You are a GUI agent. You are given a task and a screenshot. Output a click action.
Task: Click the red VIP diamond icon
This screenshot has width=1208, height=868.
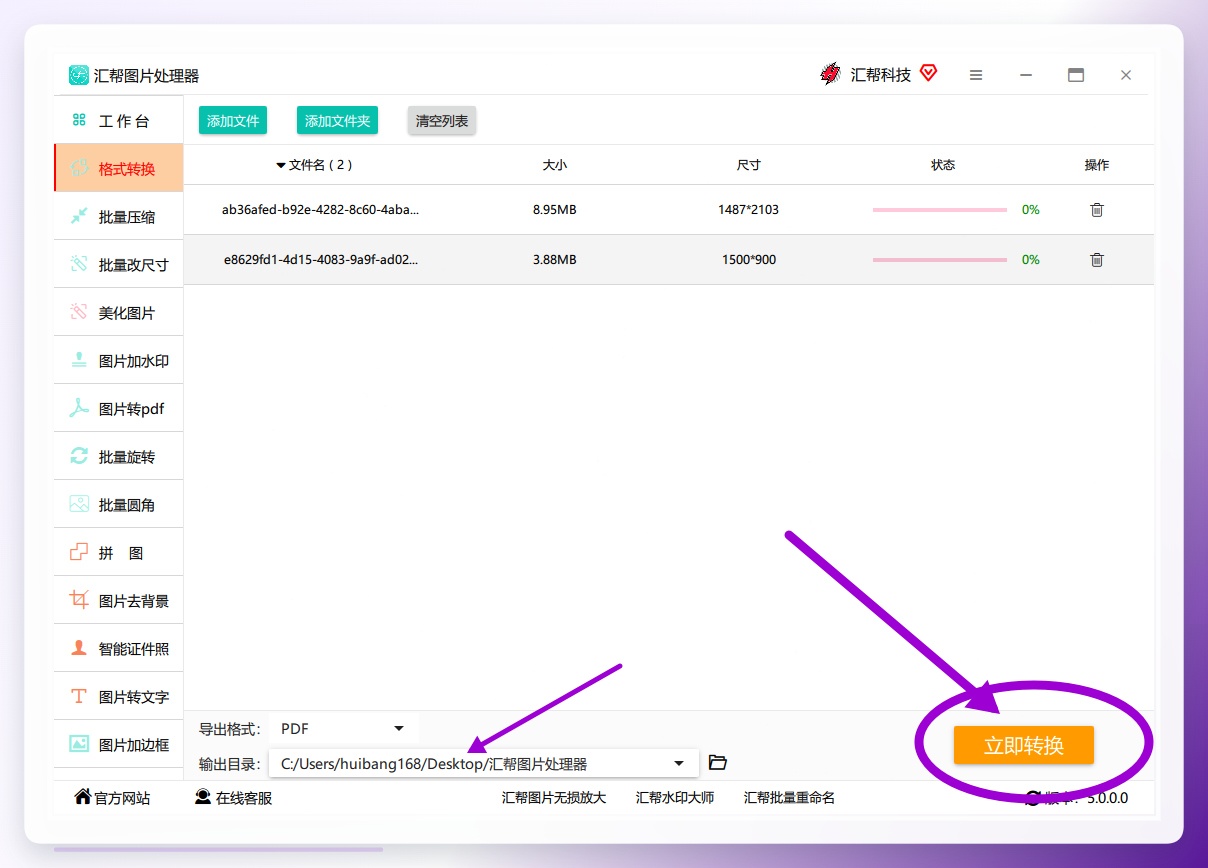pyautogui.click(x=929, y=73)
